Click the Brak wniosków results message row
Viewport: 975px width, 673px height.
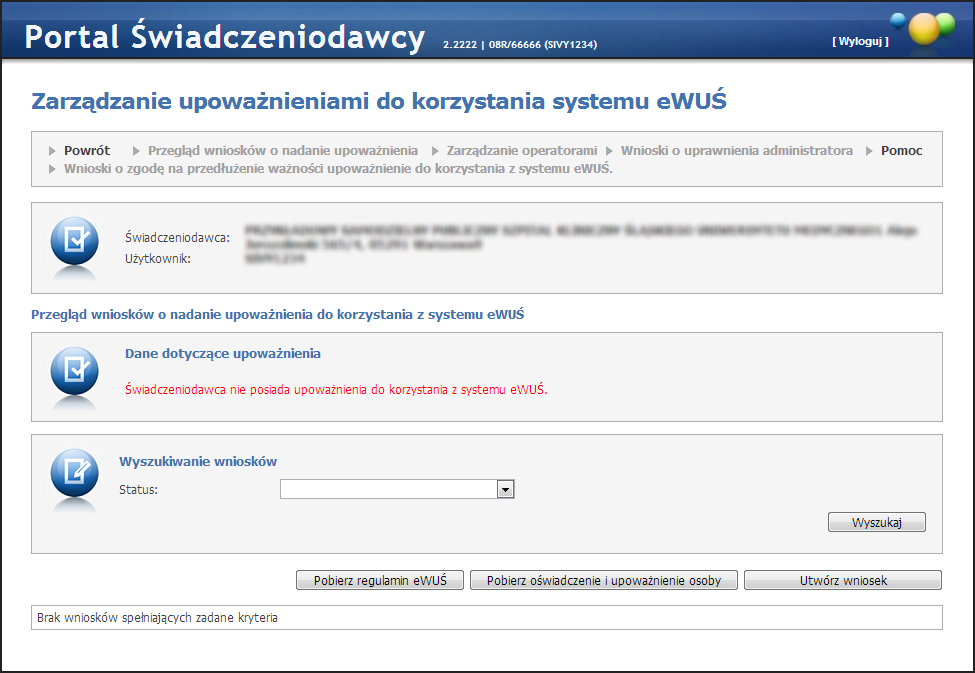coord(487,618)
